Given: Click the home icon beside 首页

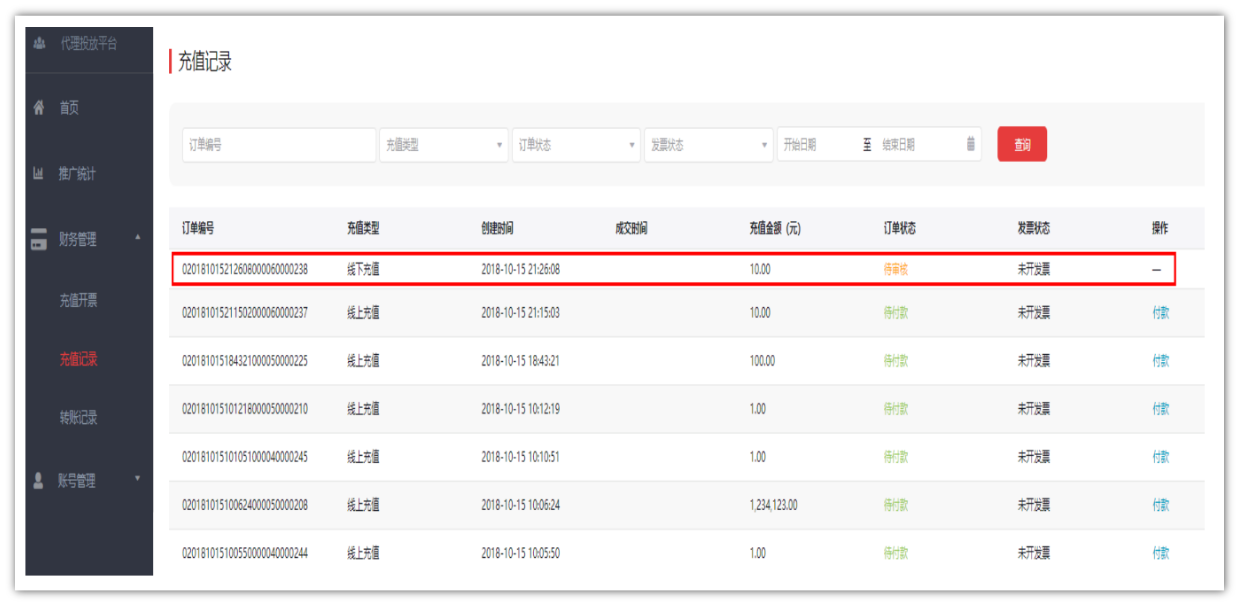Looking at the screenshot, I should point(40,108).
